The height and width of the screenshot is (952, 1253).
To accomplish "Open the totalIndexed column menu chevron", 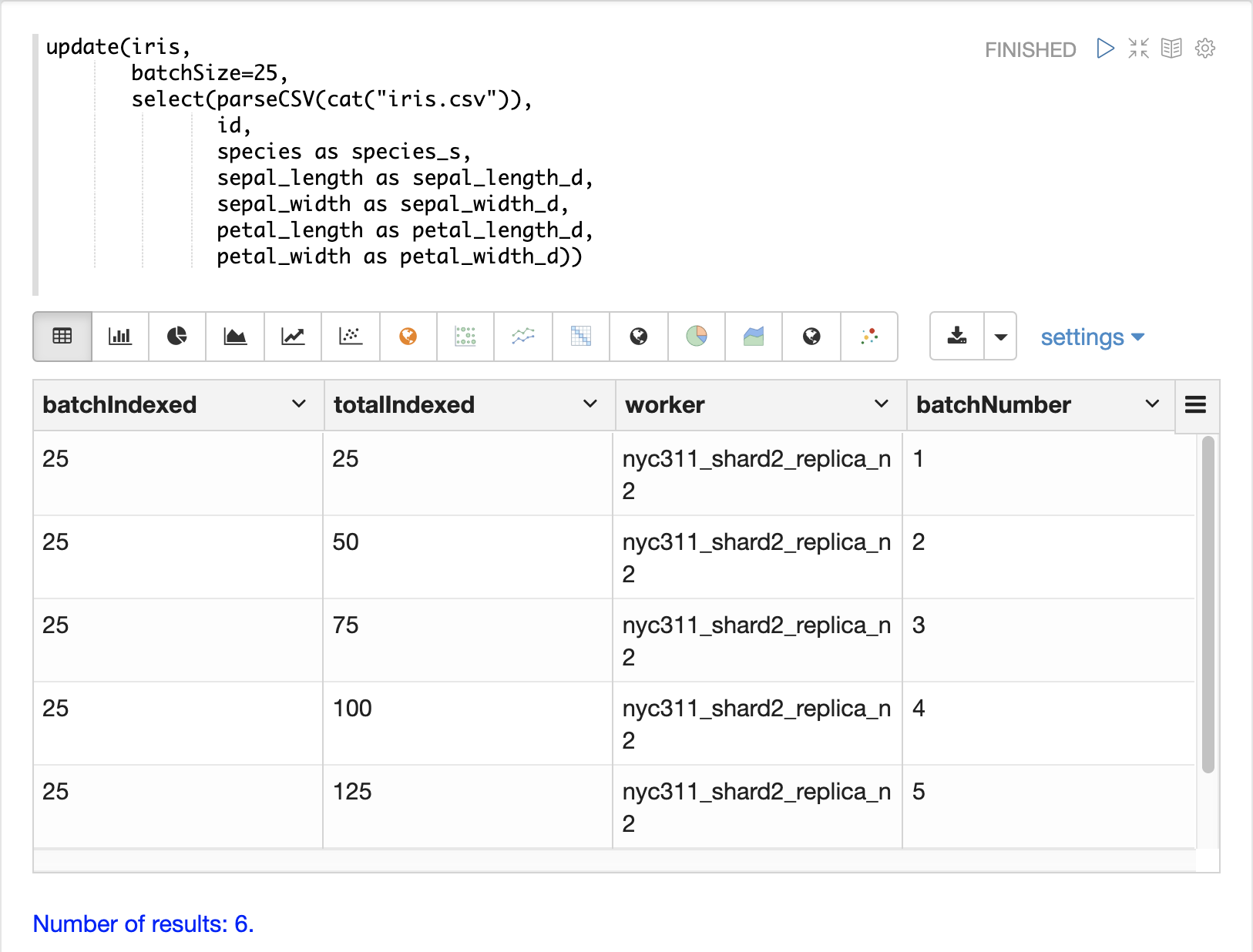I will click(590, 404).
